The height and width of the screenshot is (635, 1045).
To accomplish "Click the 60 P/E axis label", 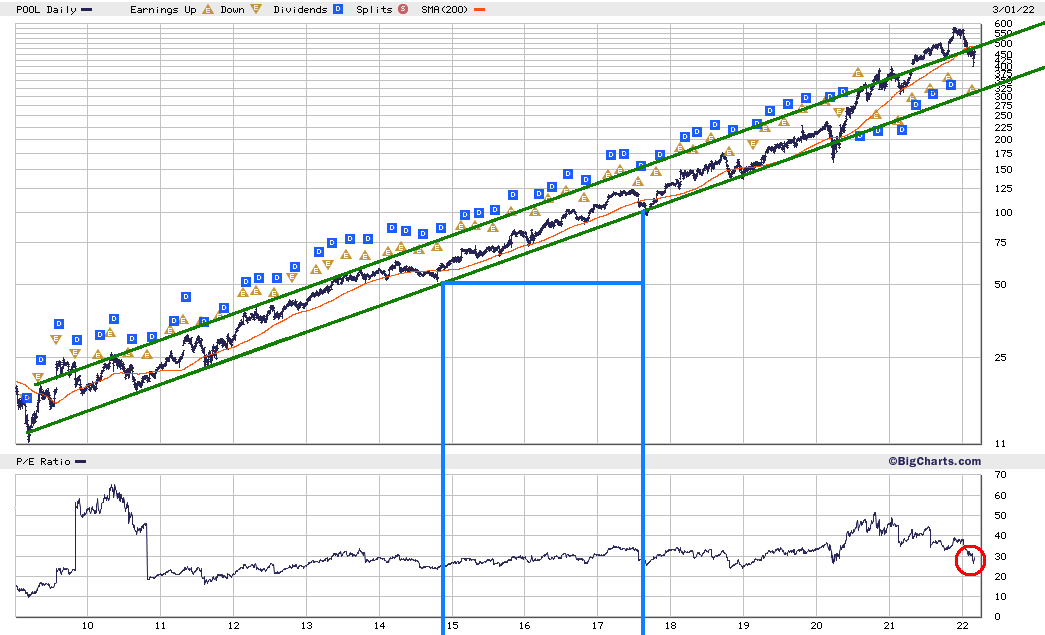I will [1000, 495].
